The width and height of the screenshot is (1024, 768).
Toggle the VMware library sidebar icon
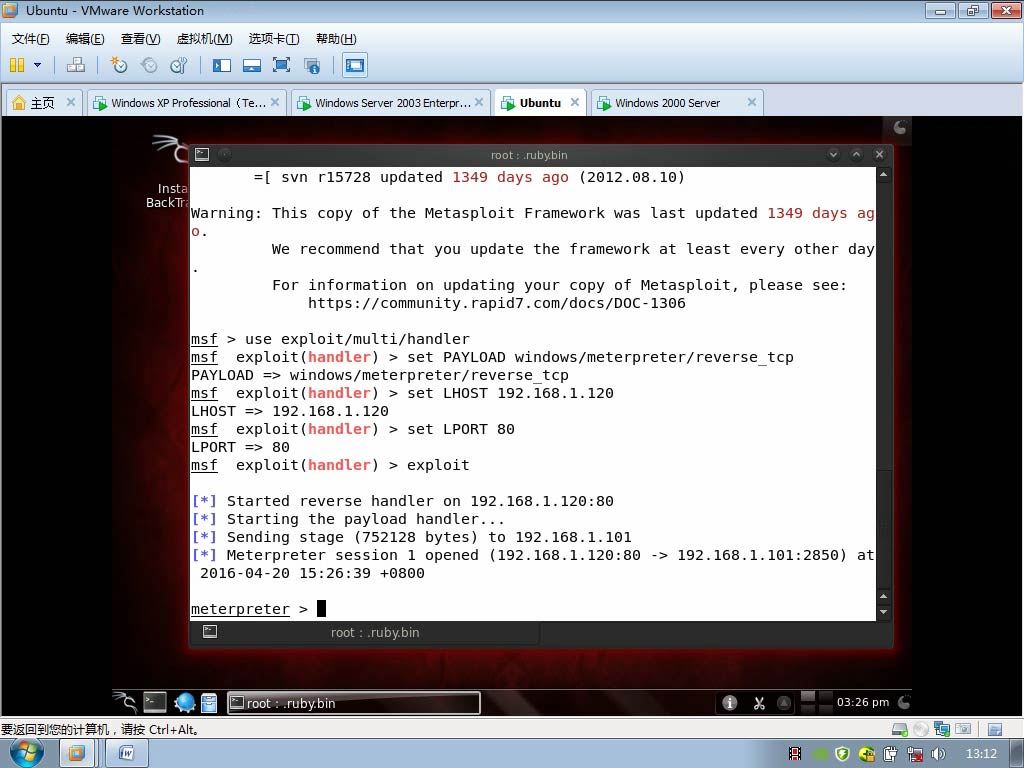(222, 65)
